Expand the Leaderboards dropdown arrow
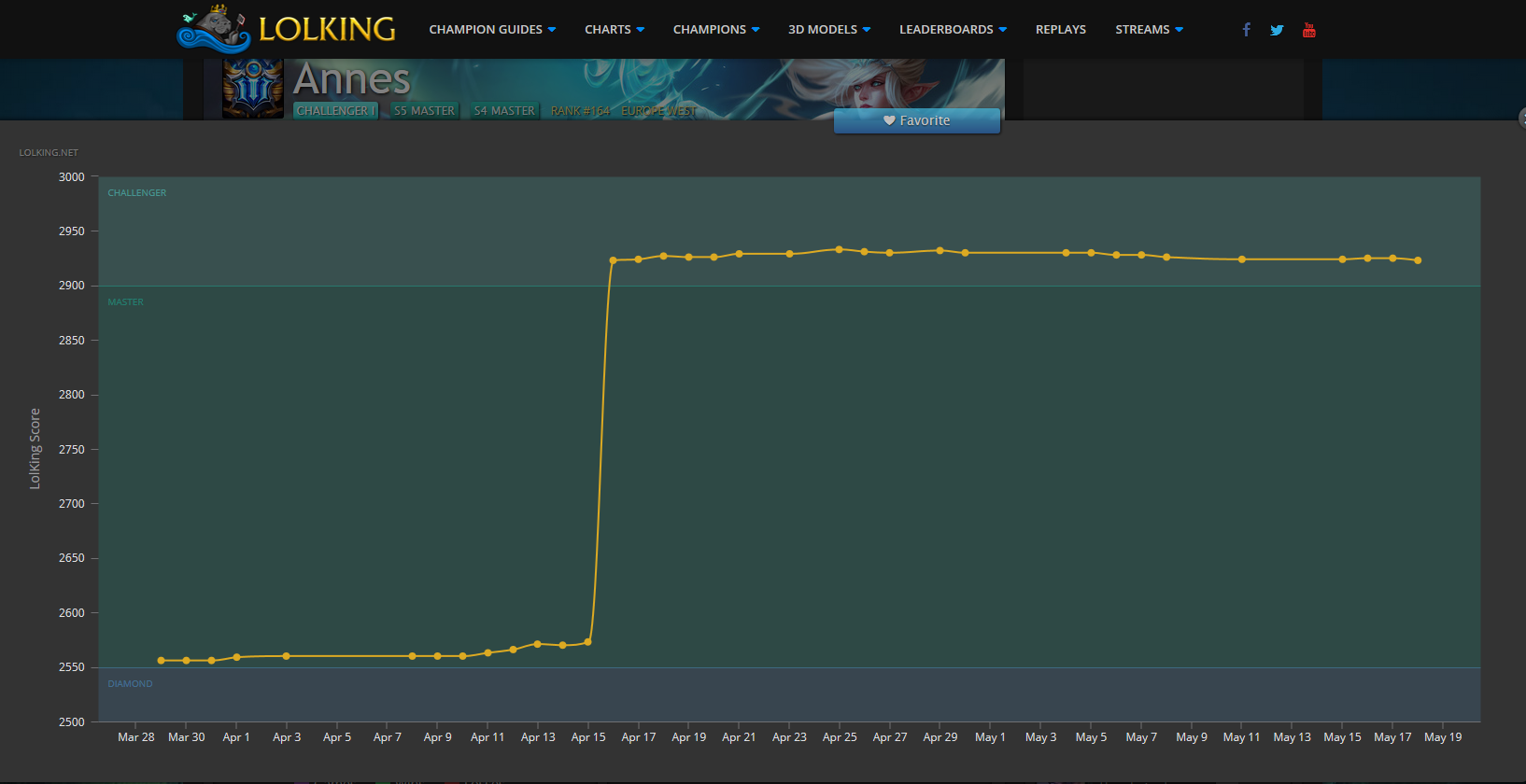The height and width of the screenshot is (784, 1526). (x=1003, y=30)
